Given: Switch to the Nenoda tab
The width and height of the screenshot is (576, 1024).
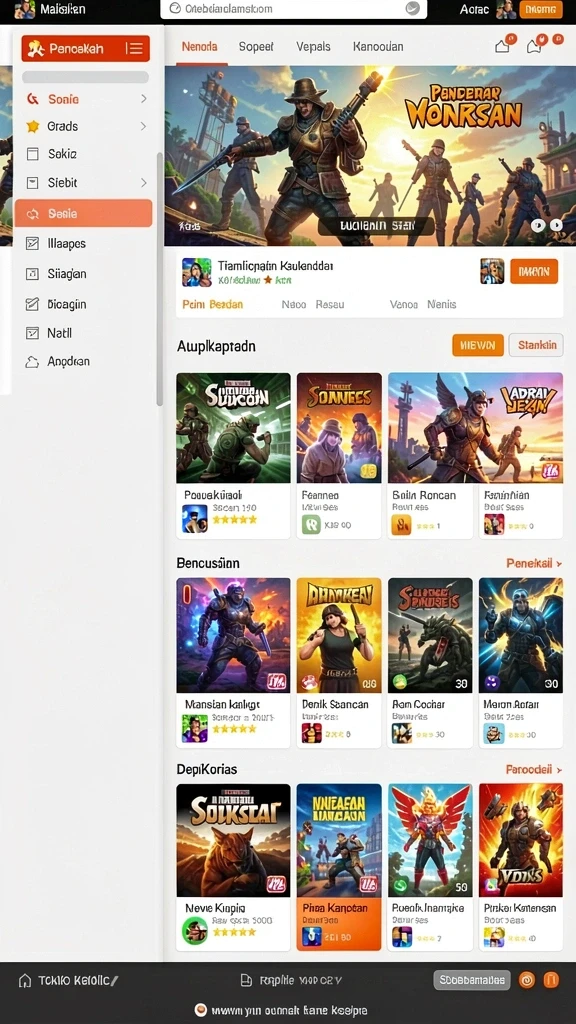Looking at the screenshot, I should pyautogui.click(x=199, y=47).
